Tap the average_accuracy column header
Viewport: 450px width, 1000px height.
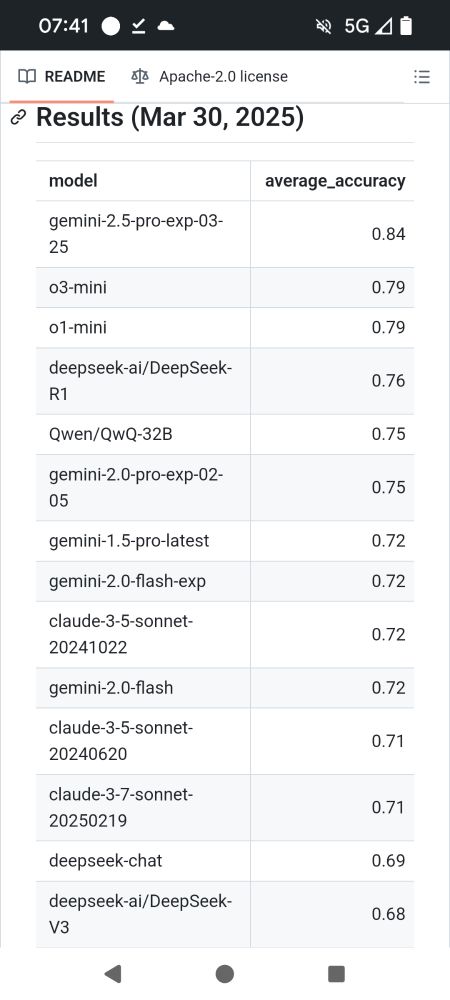(335, 180)
